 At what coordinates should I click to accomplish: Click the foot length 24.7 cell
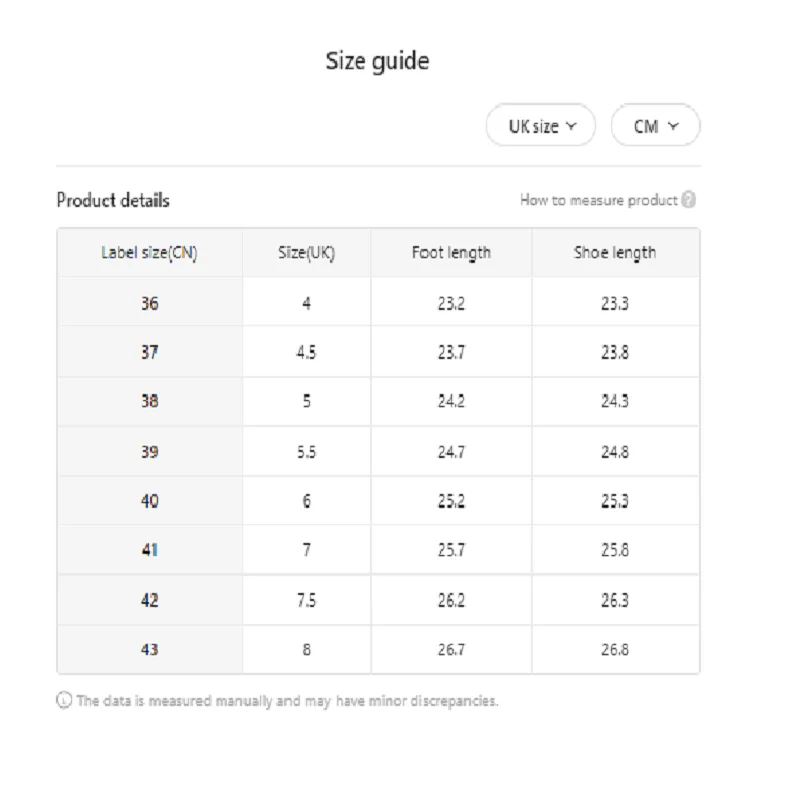point(451,452)
